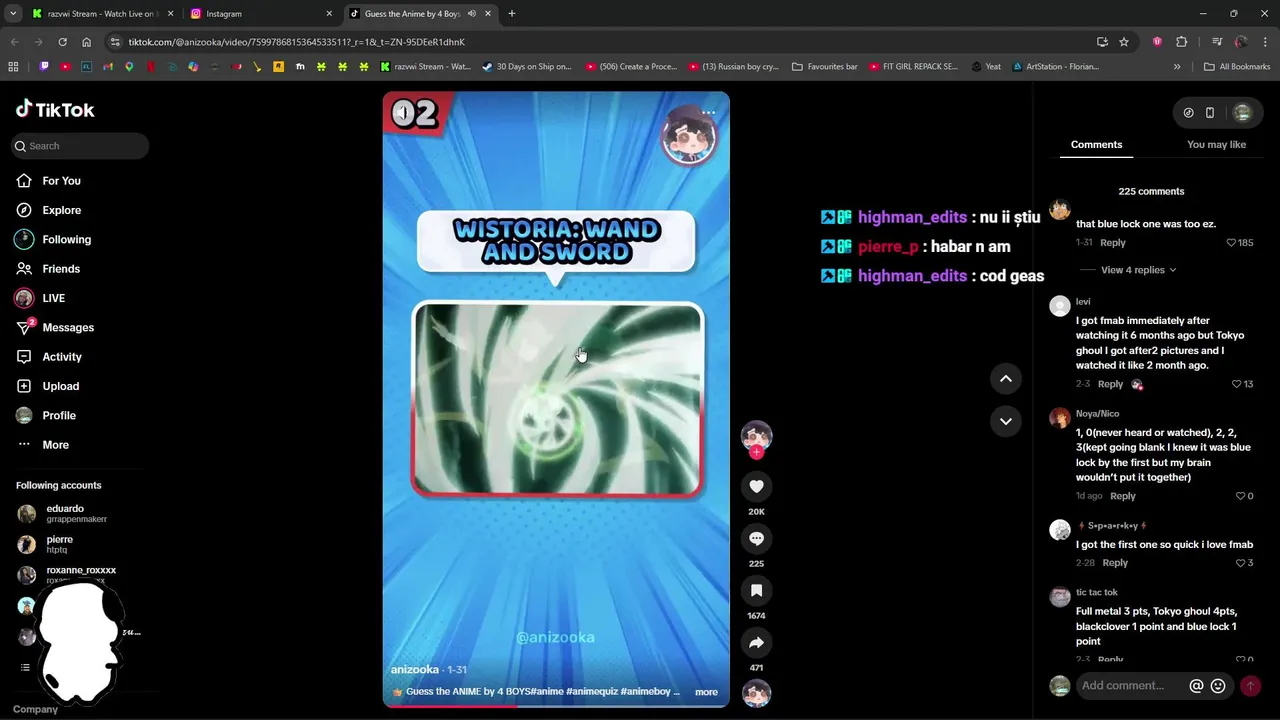Share the video with arrow icon
The height and width of the screenshot is (720, 1280).
coord(756,642)
